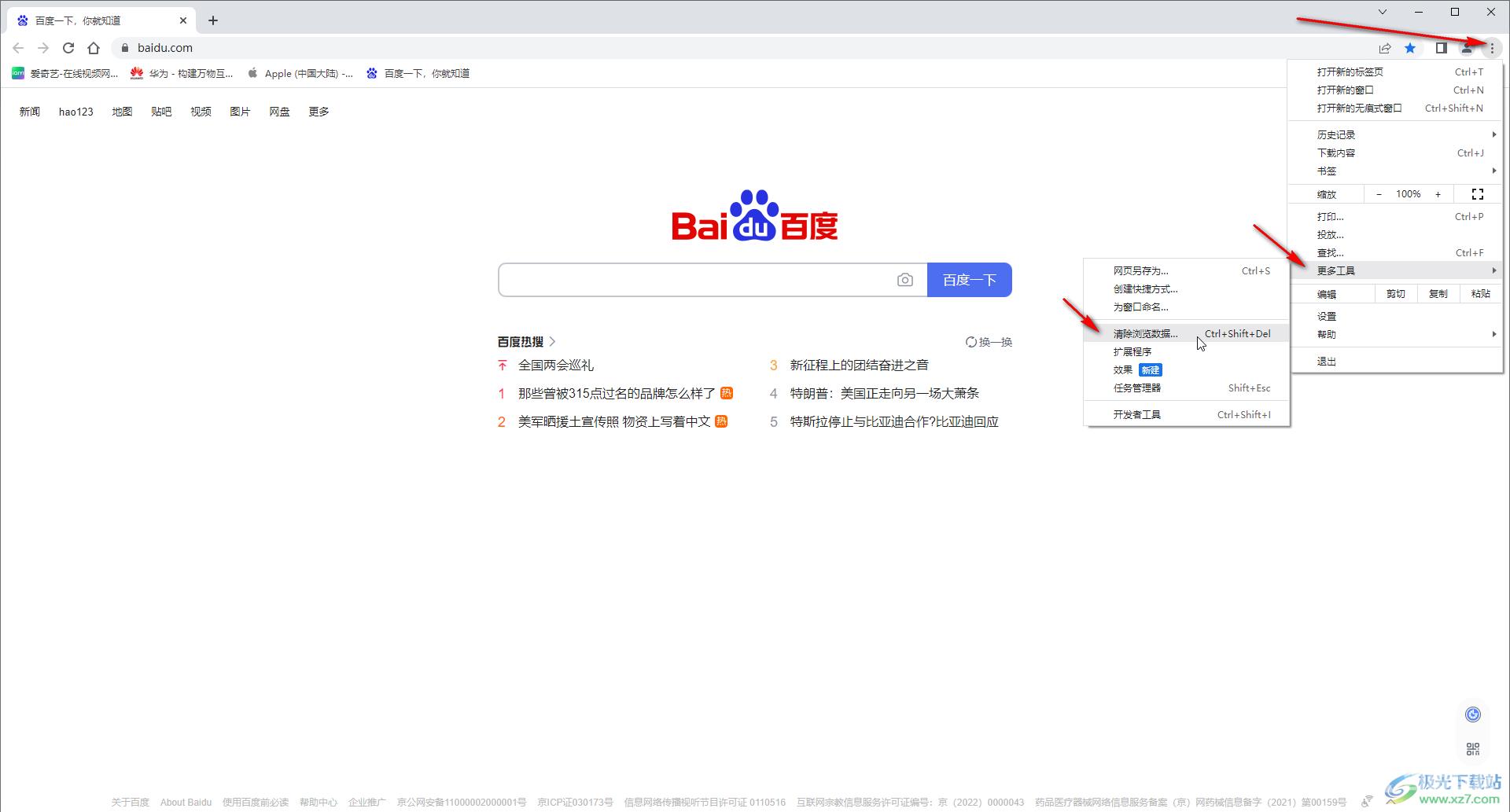This screenshot has height=812, width=1510.
Task: Open hot search 特斯拉停止与比亚迪合作?比亚迪回应
Action: (894, 421)
